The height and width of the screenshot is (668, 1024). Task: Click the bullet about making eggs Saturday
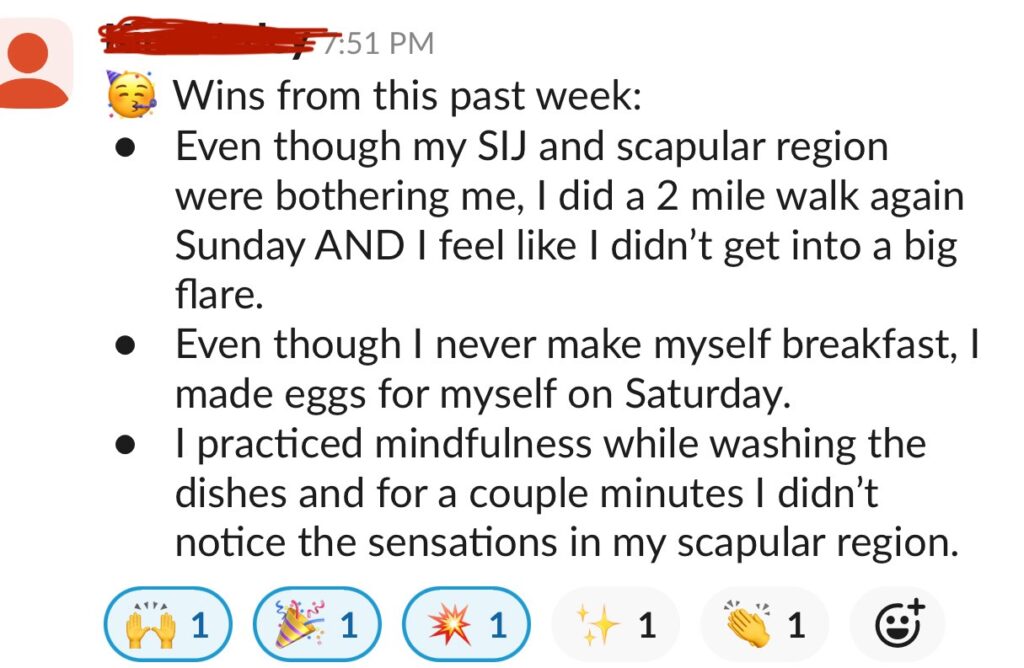point(577,370)
